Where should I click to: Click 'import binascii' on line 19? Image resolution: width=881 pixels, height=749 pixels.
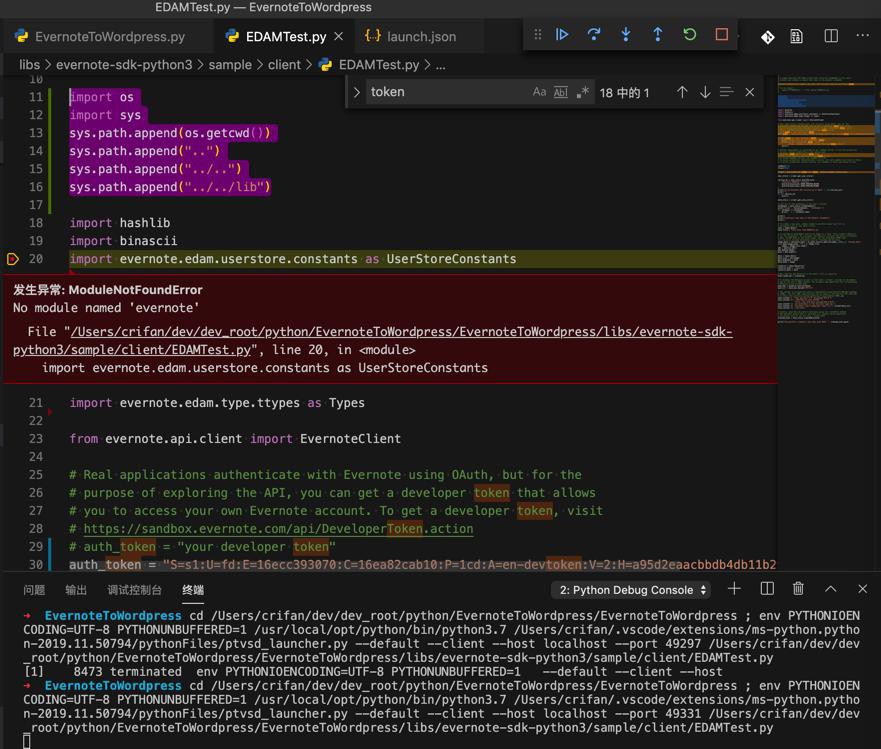(x=123, y=241)
